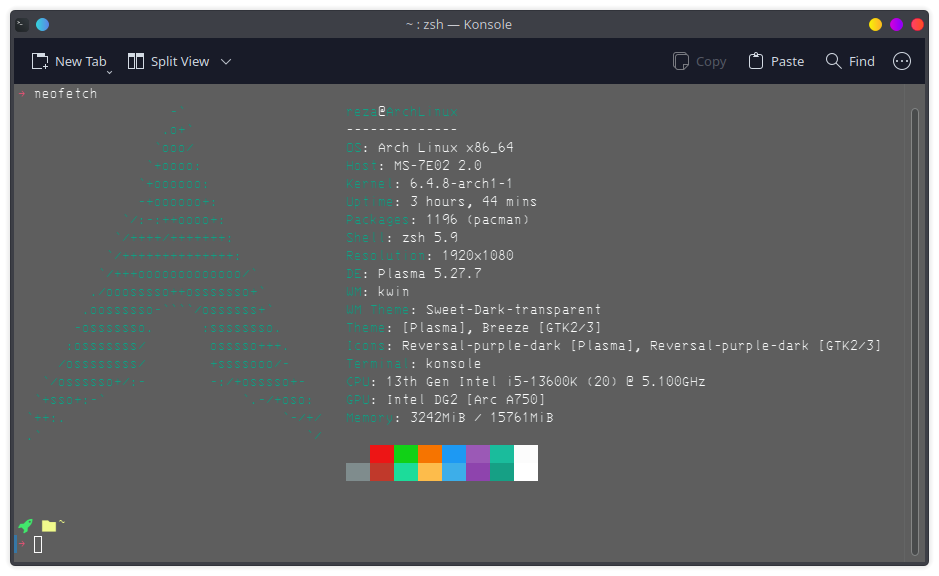The width and height of the screenshot is (939, 576).
Task: Click the '3 hours, 44 mins' uptime
Action: 474,202
